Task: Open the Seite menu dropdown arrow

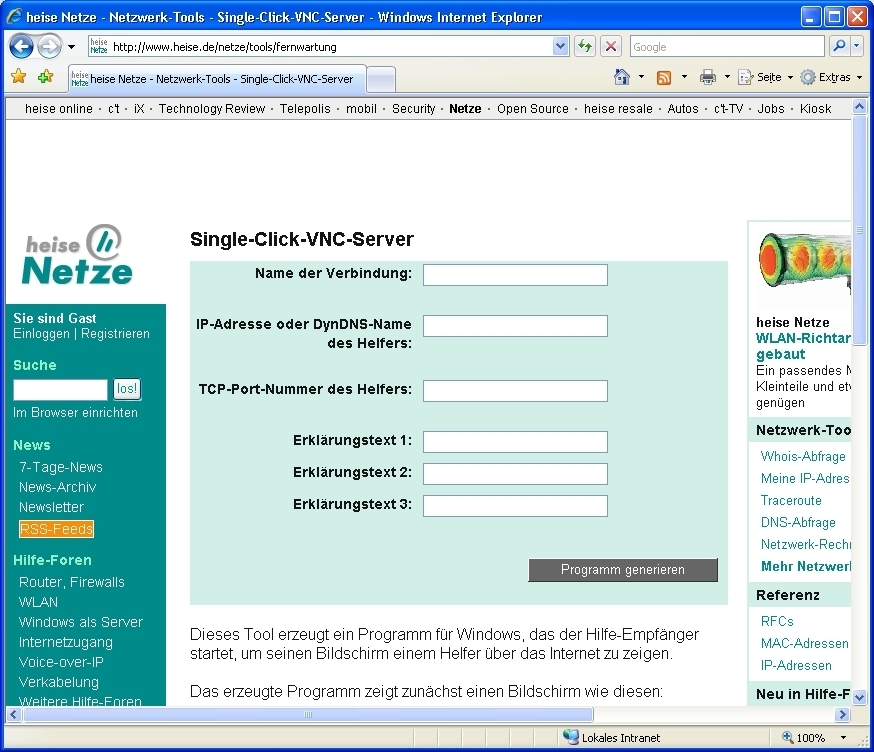Action: (x=790, y=77)
